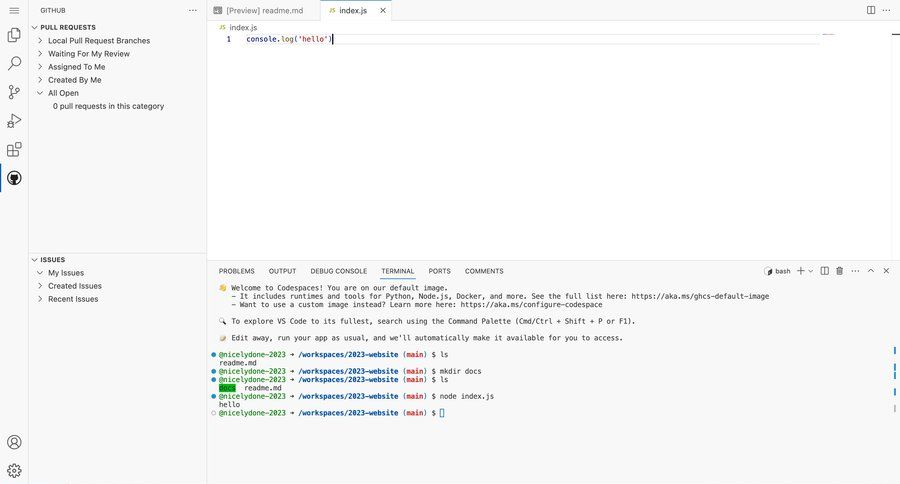Click the console.log code on line 1

289,39
